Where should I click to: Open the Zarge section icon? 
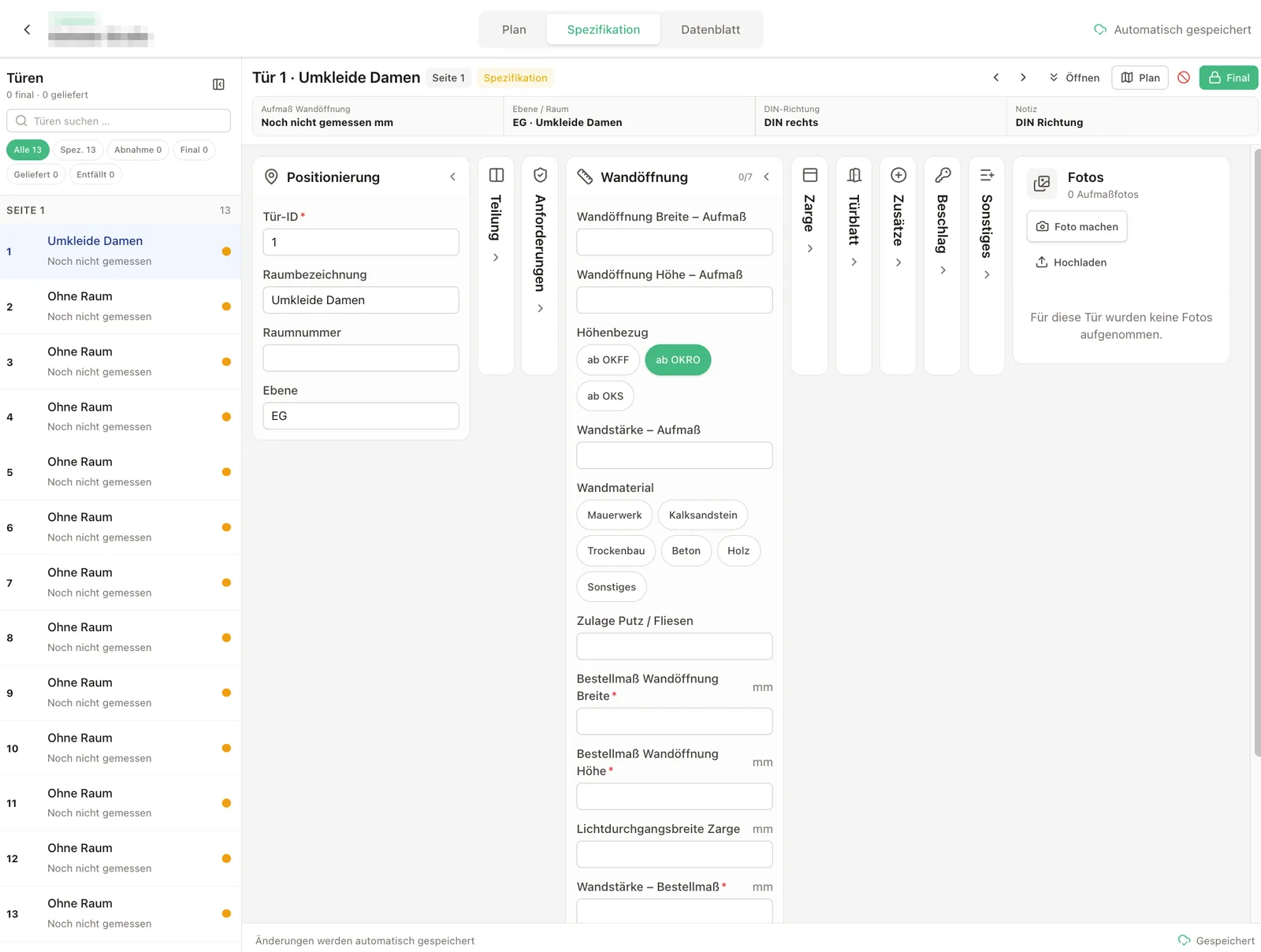(809, 175)
